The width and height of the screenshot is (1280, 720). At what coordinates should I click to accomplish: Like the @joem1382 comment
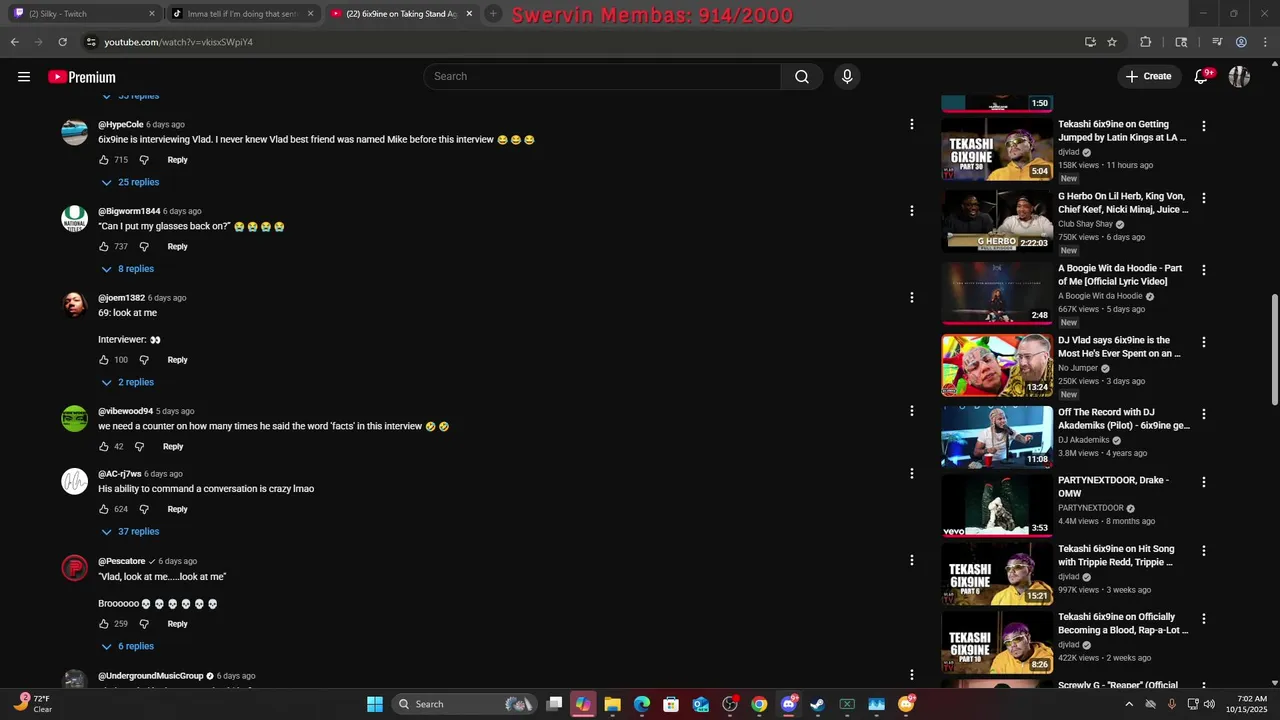coord(104,360)
